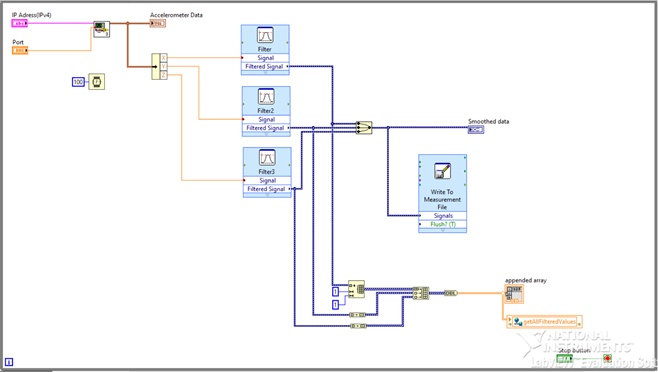Screen dimensions: 658x372
Task: Select the IP Adress(IPv4) string control terminal
Action: click(19, 24)
